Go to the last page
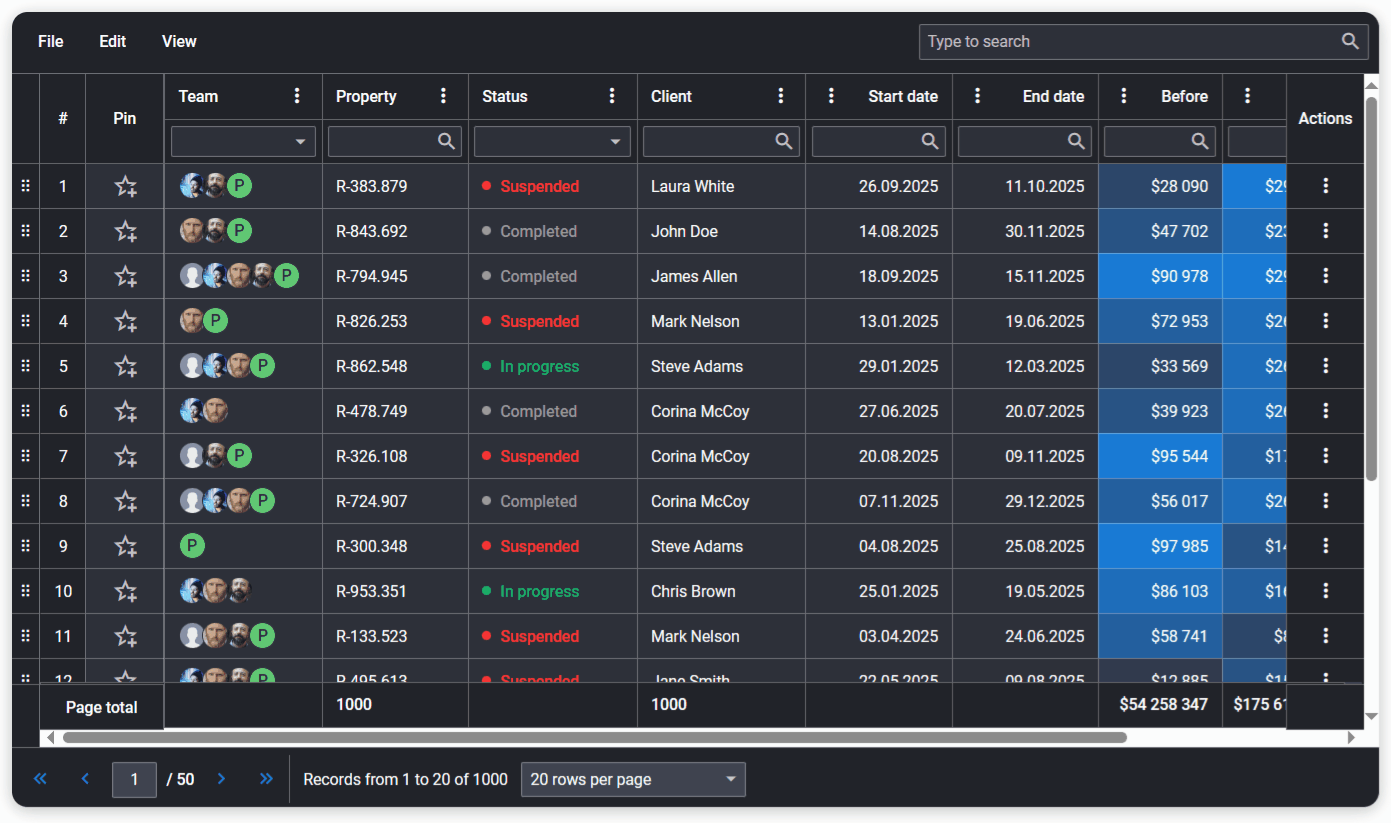1391x823 pixels. click(266, 779)
